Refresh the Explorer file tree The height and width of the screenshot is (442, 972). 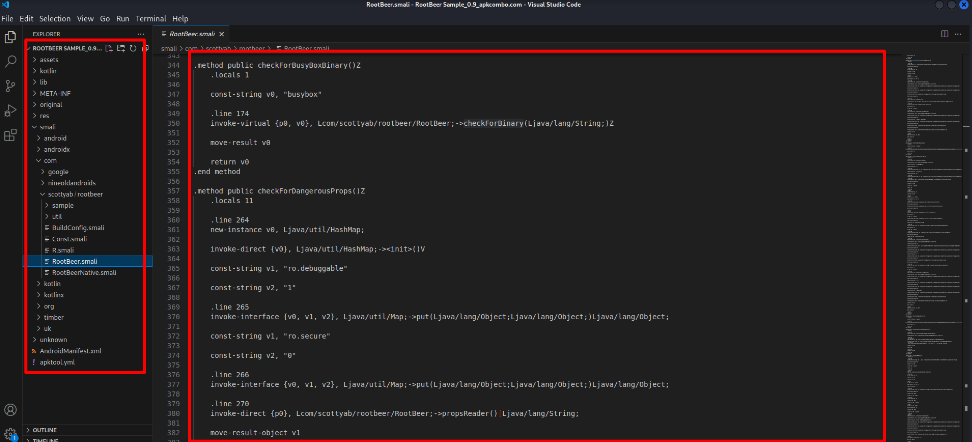(132, 48)
